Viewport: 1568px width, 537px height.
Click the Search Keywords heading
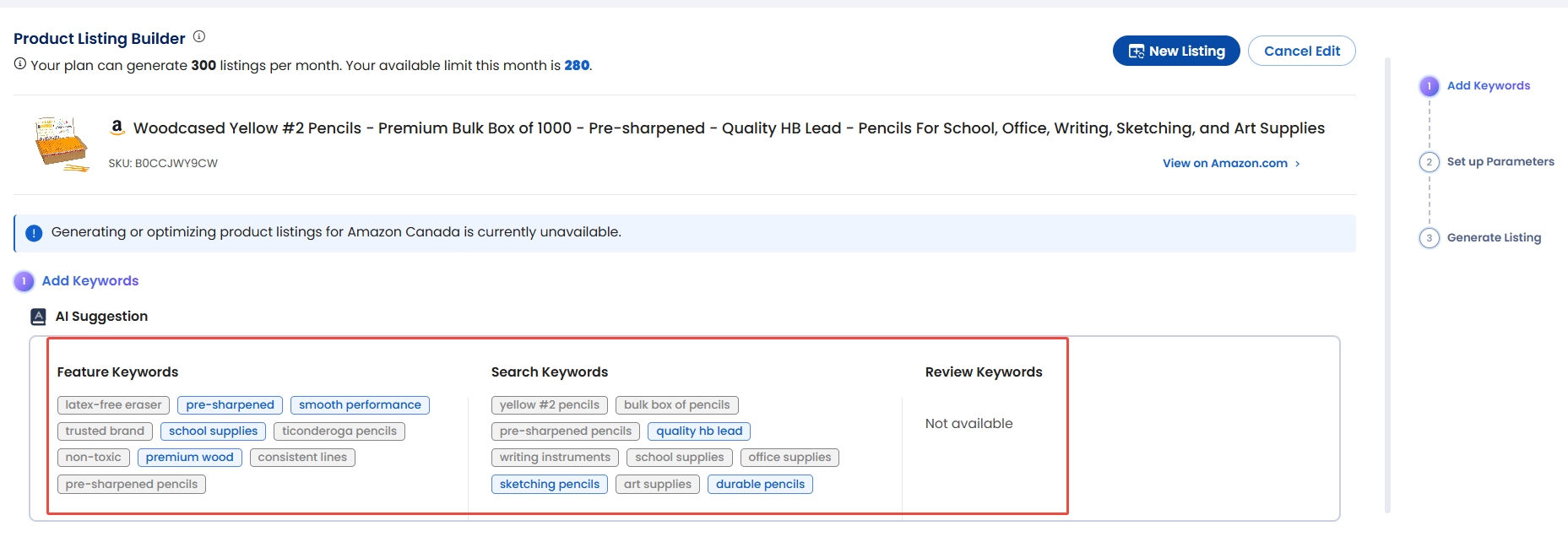click(x=550, y=372)
